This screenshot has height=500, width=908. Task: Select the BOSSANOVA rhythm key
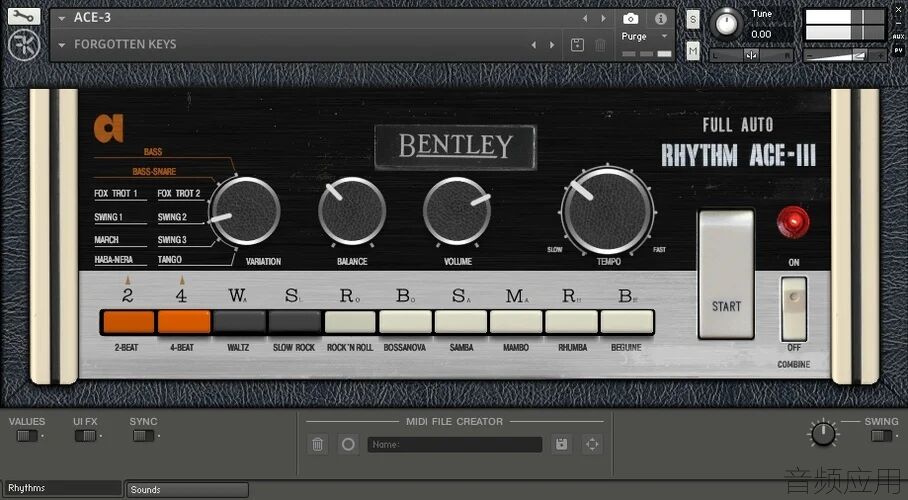pyautogui.click(x=405, y=322)
